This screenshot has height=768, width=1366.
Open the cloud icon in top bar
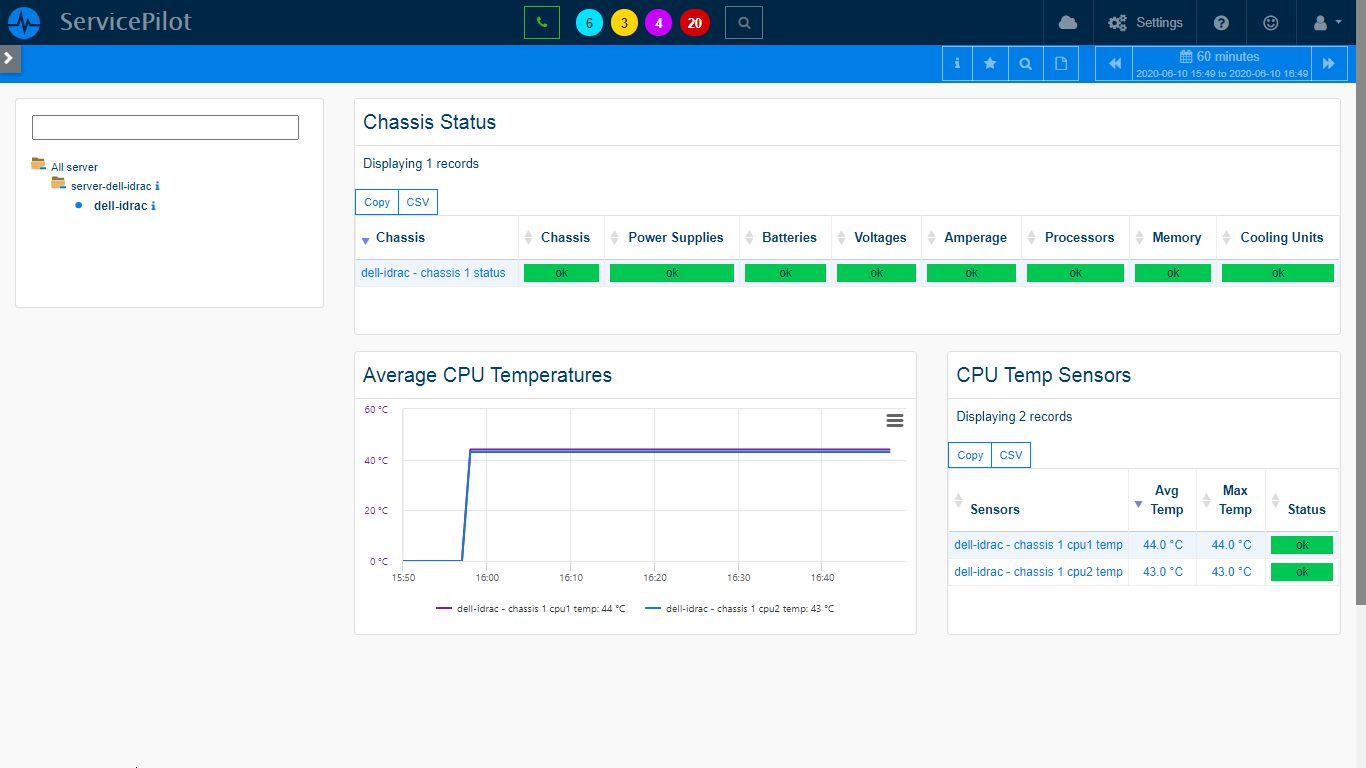tap(1068, 22)
